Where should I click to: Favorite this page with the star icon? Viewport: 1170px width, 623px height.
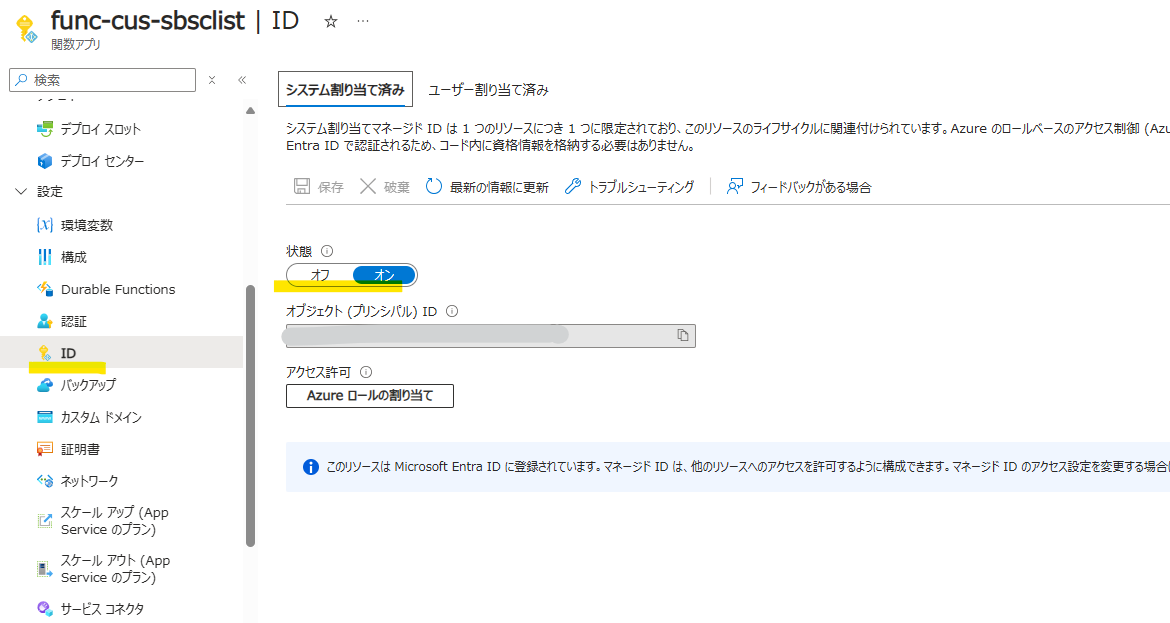[x=331, y=22]
